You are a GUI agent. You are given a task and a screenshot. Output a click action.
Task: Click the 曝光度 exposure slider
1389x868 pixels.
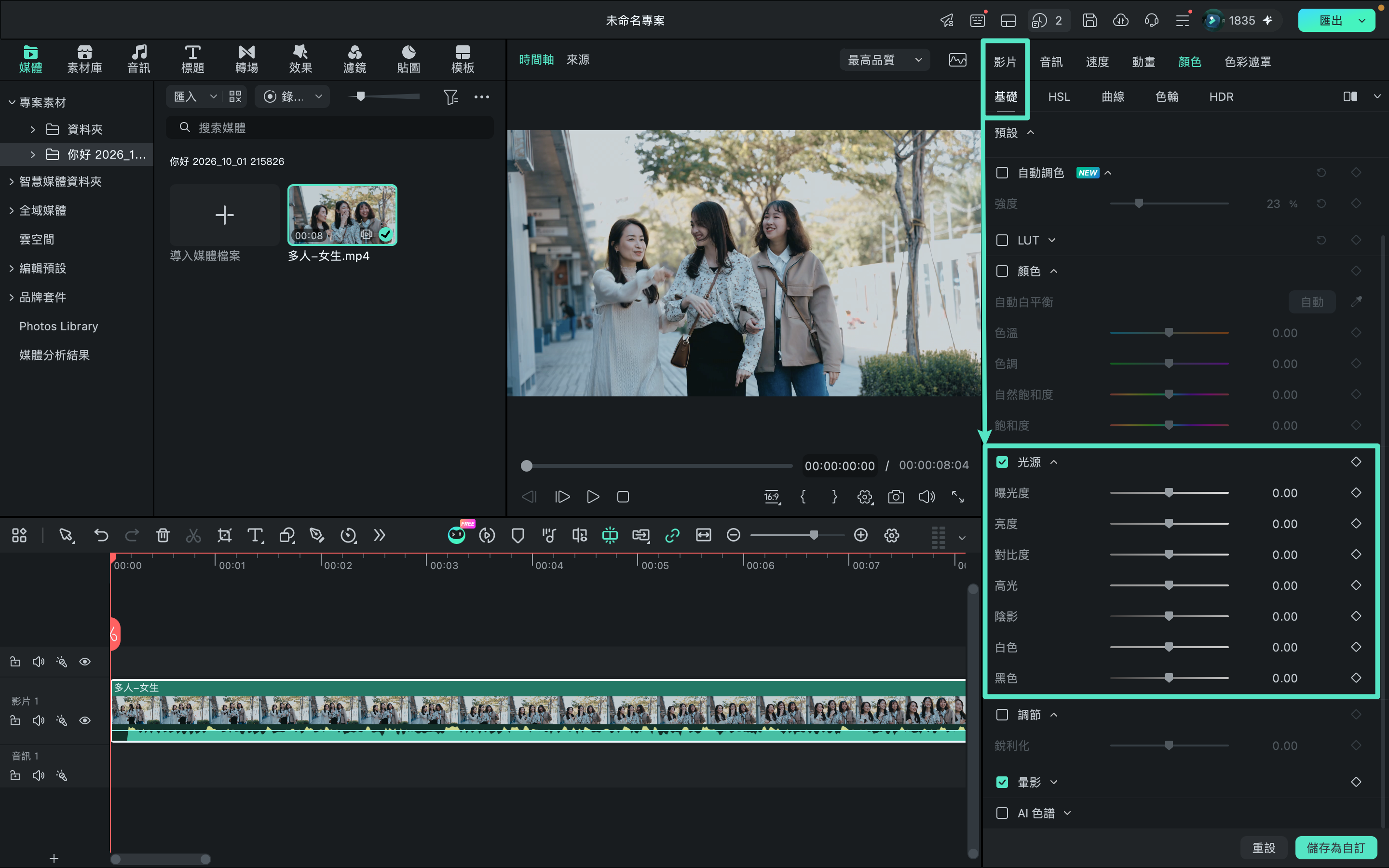tap(1169, 492)
